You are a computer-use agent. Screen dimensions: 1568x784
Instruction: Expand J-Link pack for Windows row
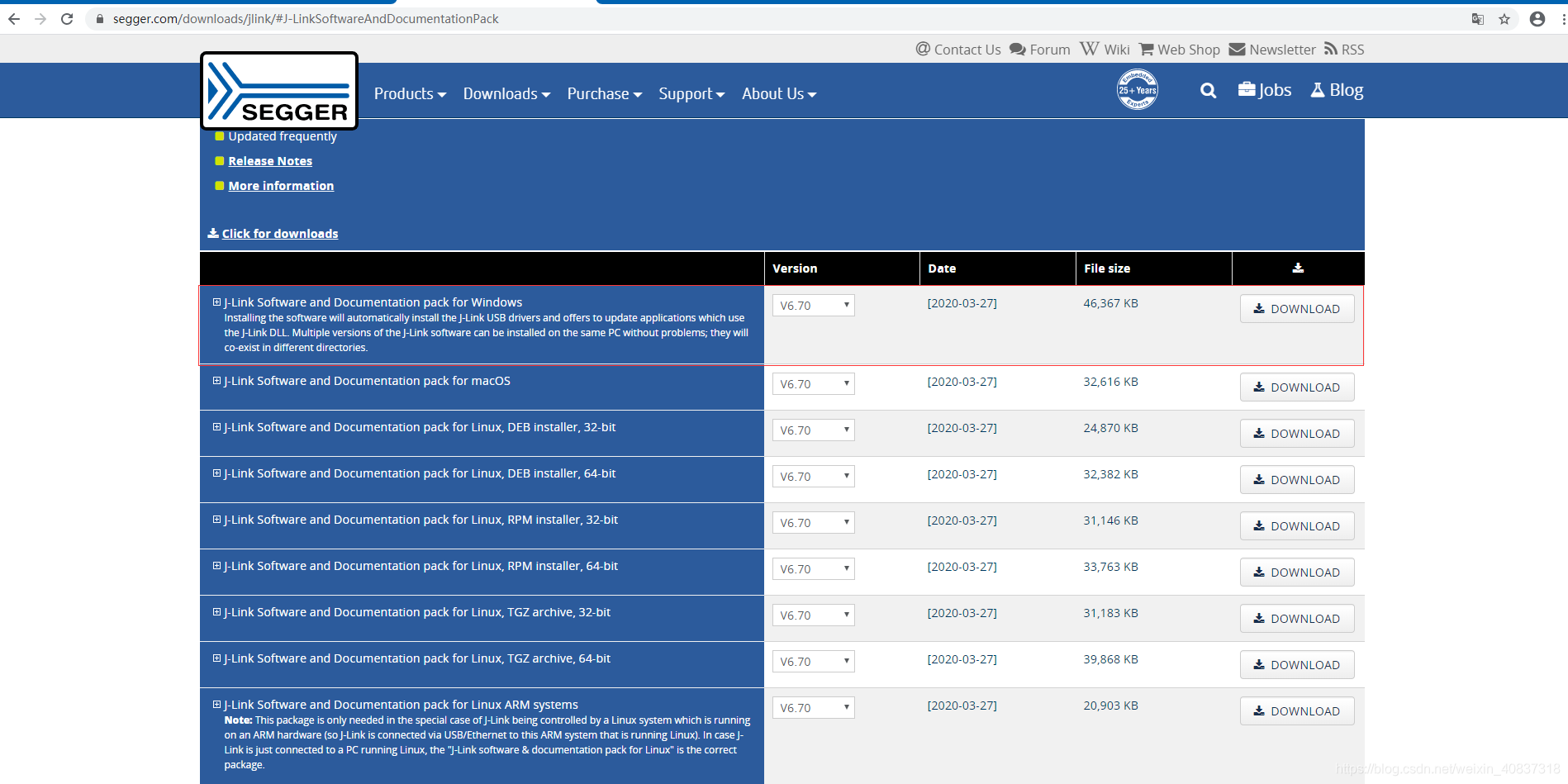click(x=216, y=302)
